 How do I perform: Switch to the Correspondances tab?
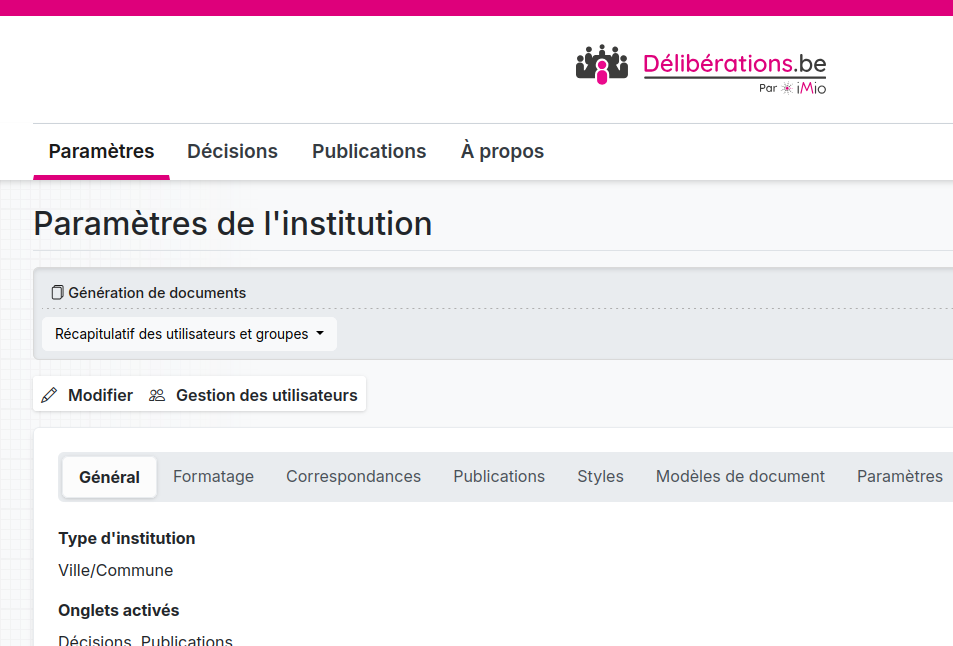coord(353,476)
